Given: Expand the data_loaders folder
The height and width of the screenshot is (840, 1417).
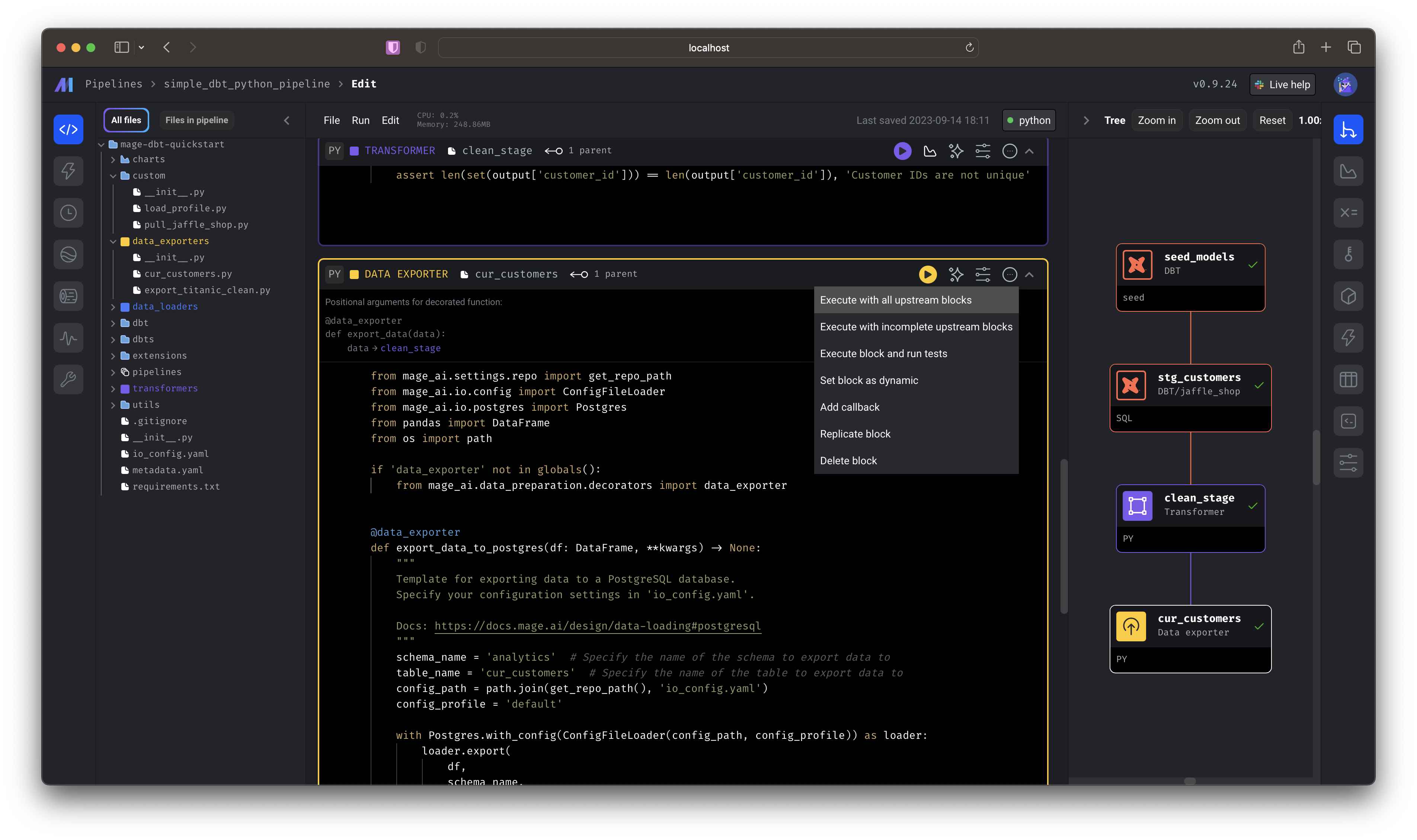Looking at the screenshot, I should tap(113, 307).
